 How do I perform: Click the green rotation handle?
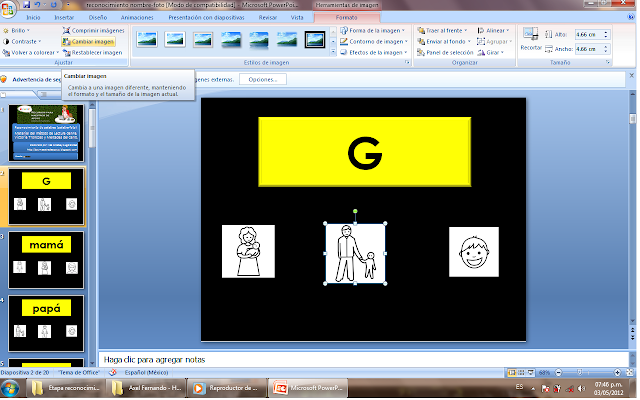click(x=355, y=211)
